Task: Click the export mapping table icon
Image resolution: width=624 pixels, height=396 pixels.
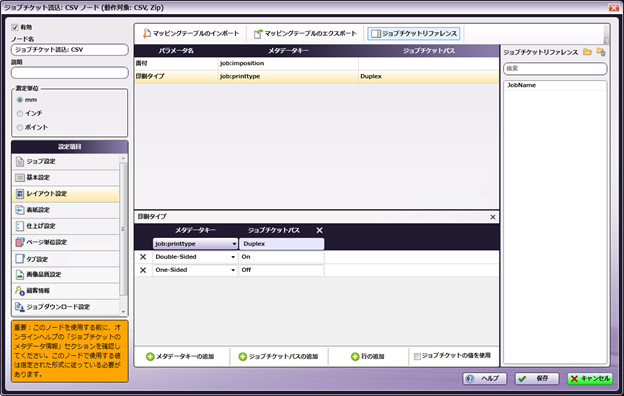Action: click(x=258, y=33)
